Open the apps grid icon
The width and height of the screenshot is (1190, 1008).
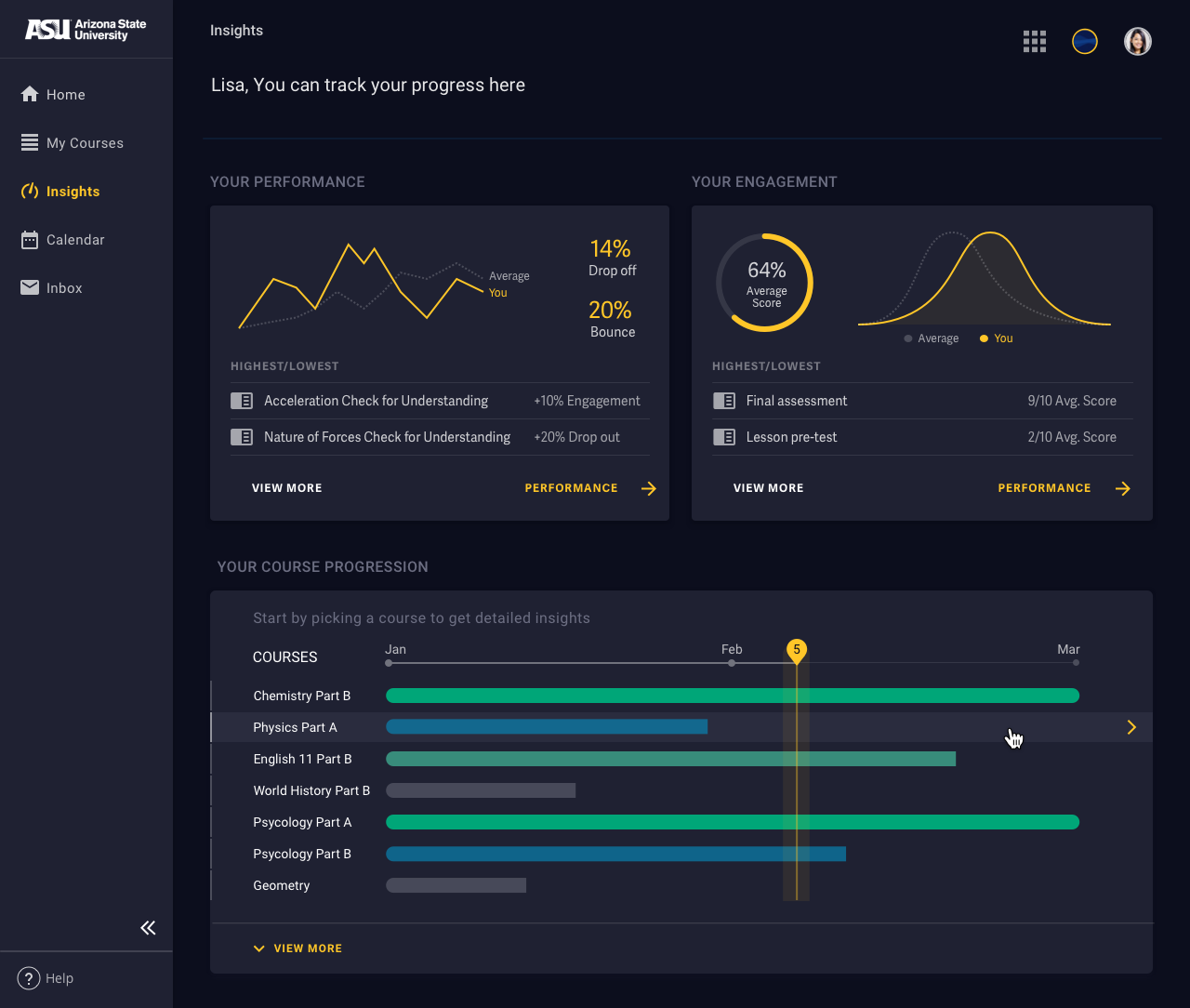[x=1035, y=41]
